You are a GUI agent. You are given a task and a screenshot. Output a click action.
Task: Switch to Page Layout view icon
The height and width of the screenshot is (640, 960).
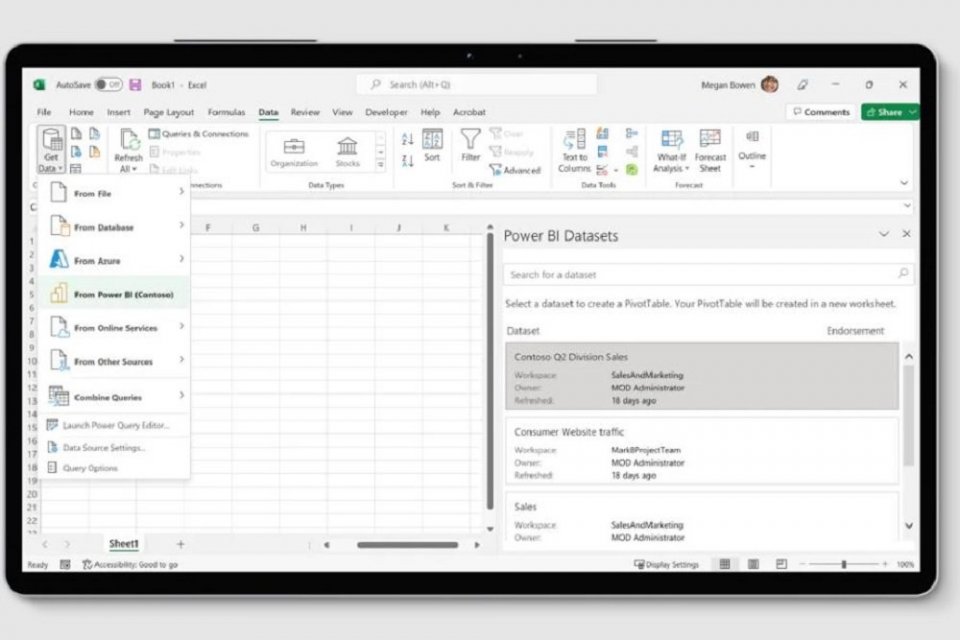[x=753, y=564]
